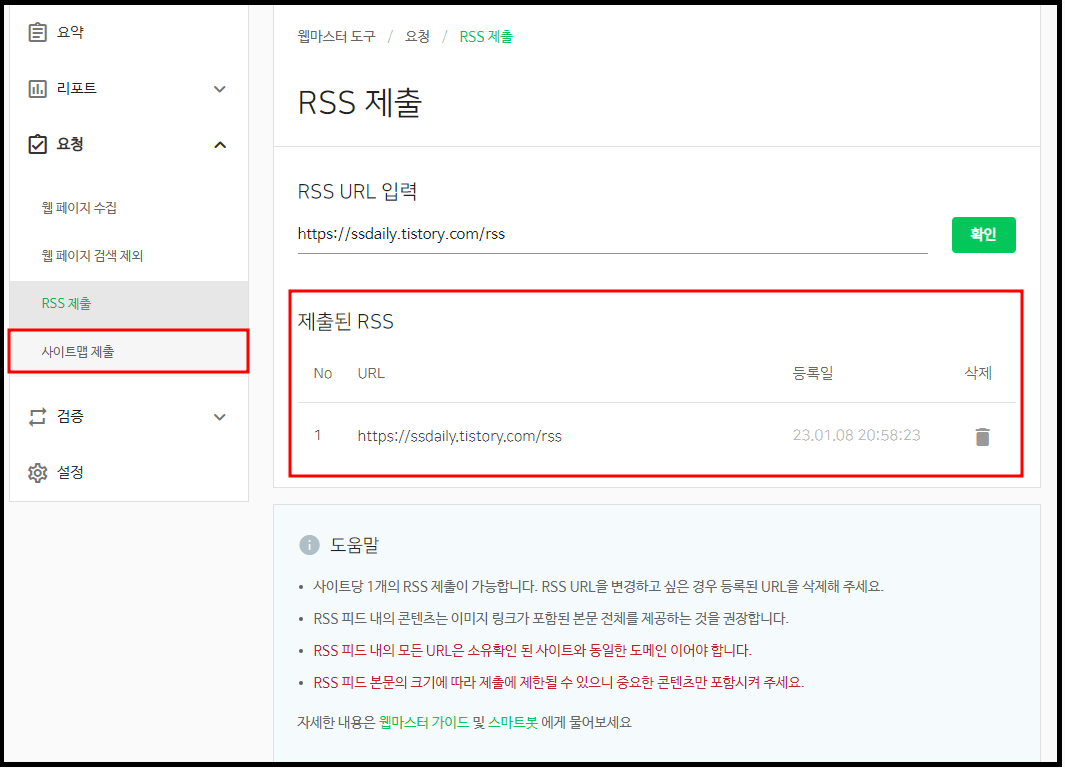The width and height of the screenshot is (1065, 768).
Task: Collapse the 요청 menu chevron
Action: (219, 145)
